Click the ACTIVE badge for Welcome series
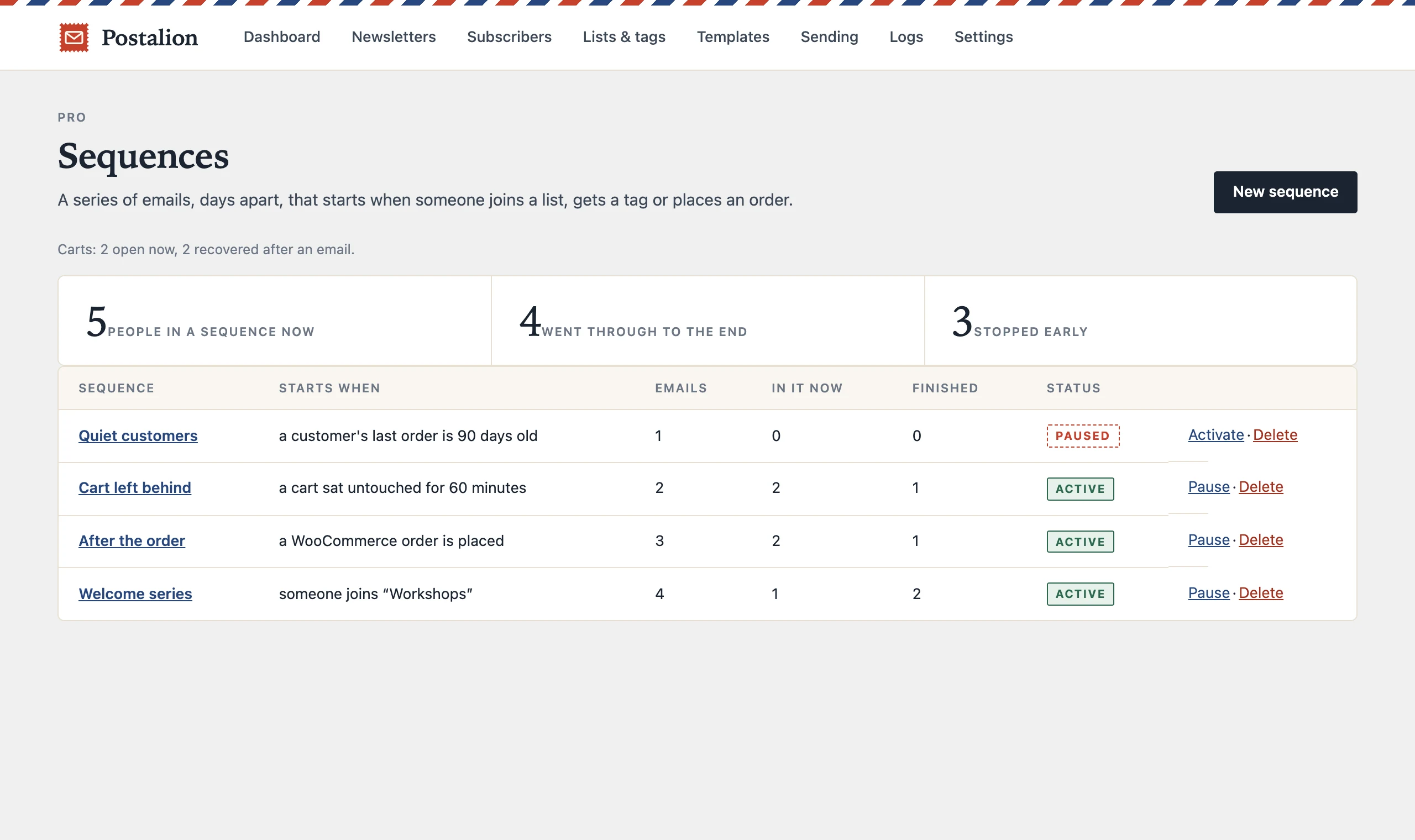The image size is (1415, 840). coord(1079,594)
